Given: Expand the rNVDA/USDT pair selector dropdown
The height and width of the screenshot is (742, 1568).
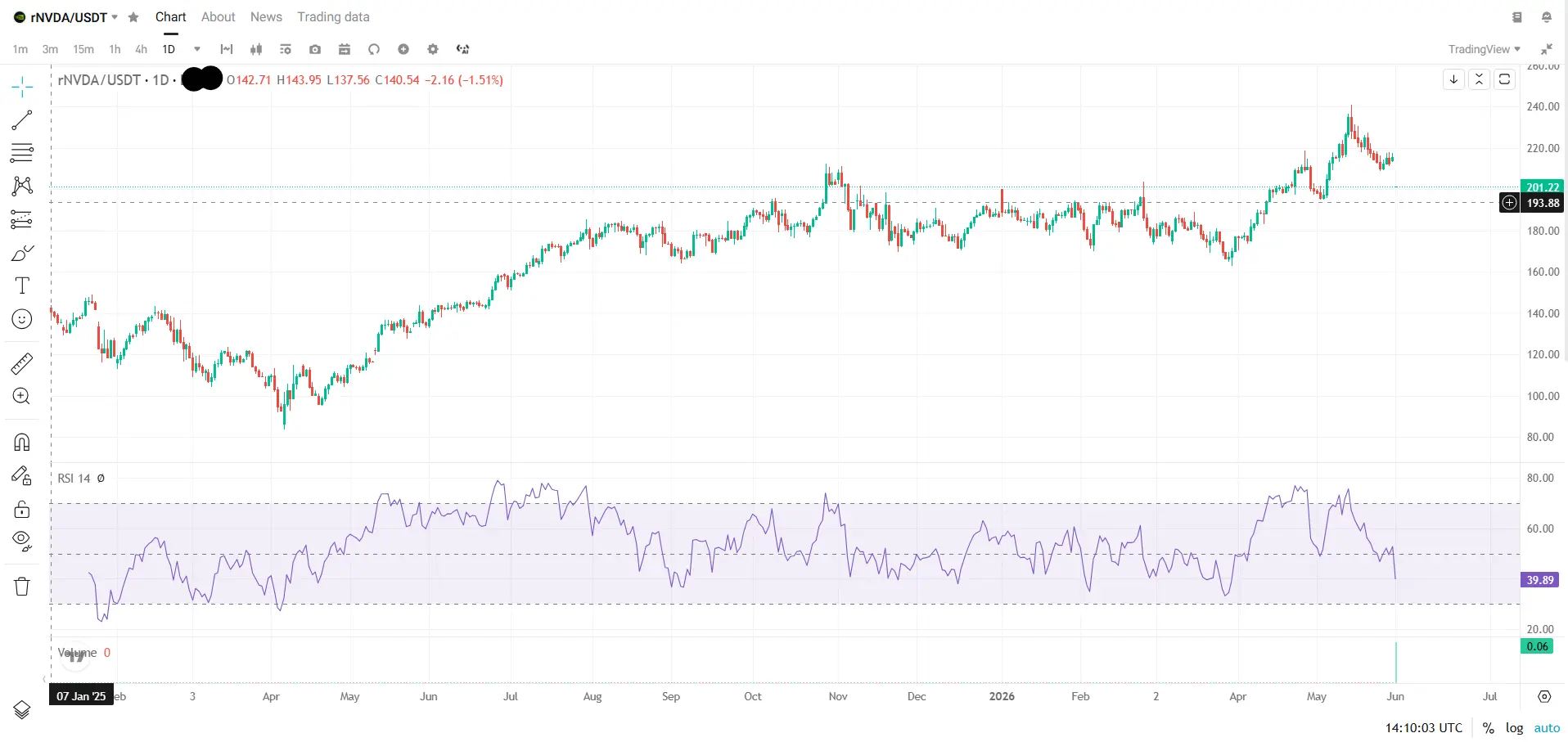Looking at the screenshot, I should point(115,17).
